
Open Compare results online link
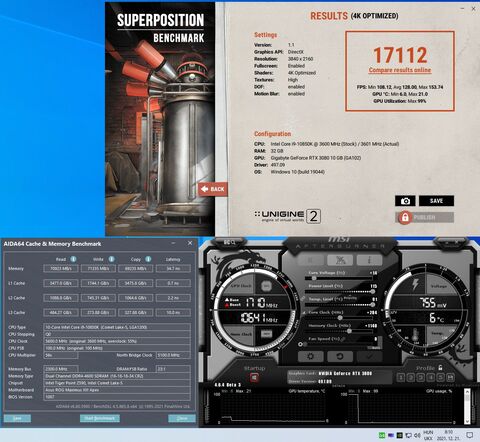[x=400, y=70]
